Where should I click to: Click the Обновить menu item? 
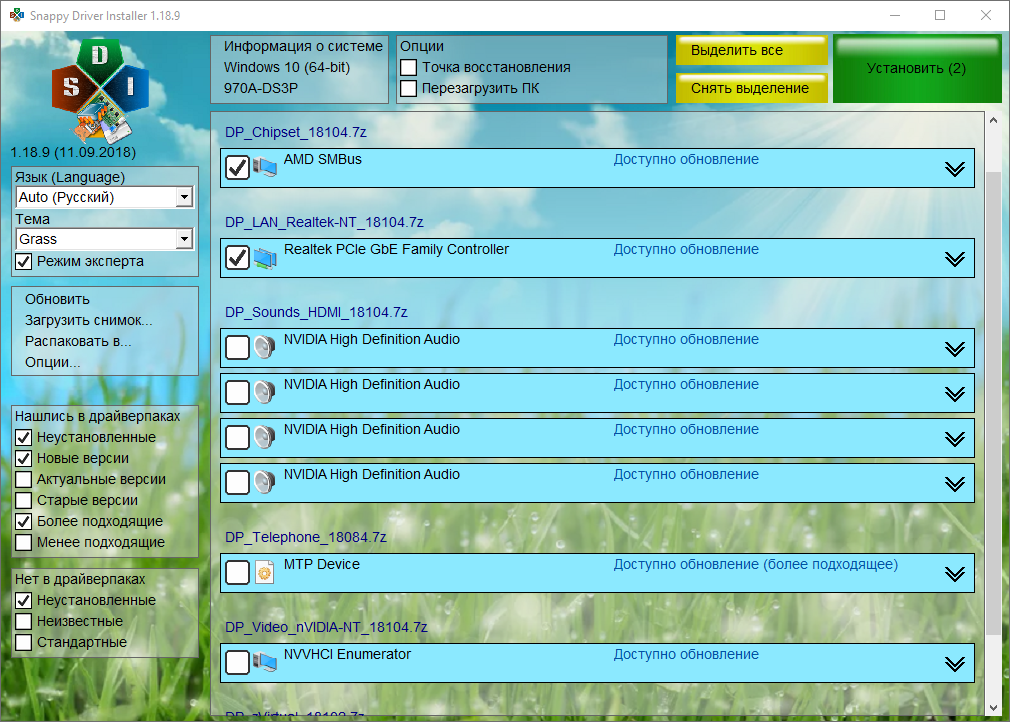click(57, 299)
